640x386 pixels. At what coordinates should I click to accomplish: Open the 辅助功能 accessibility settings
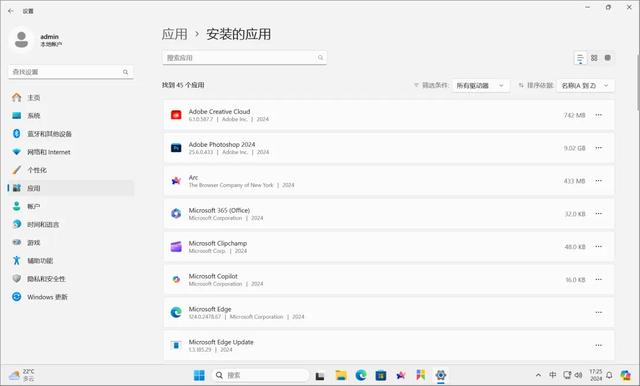pyautogui.click(x=70, y=261)
